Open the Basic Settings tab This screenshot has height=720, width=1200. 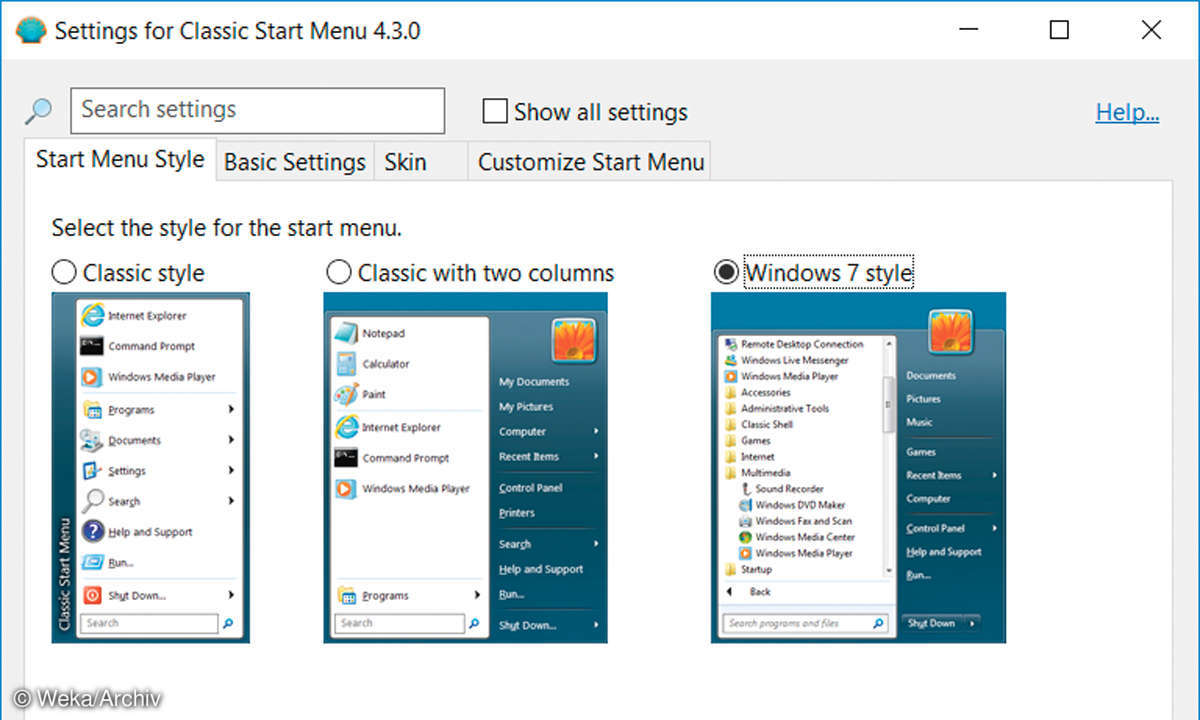[295, 162]
